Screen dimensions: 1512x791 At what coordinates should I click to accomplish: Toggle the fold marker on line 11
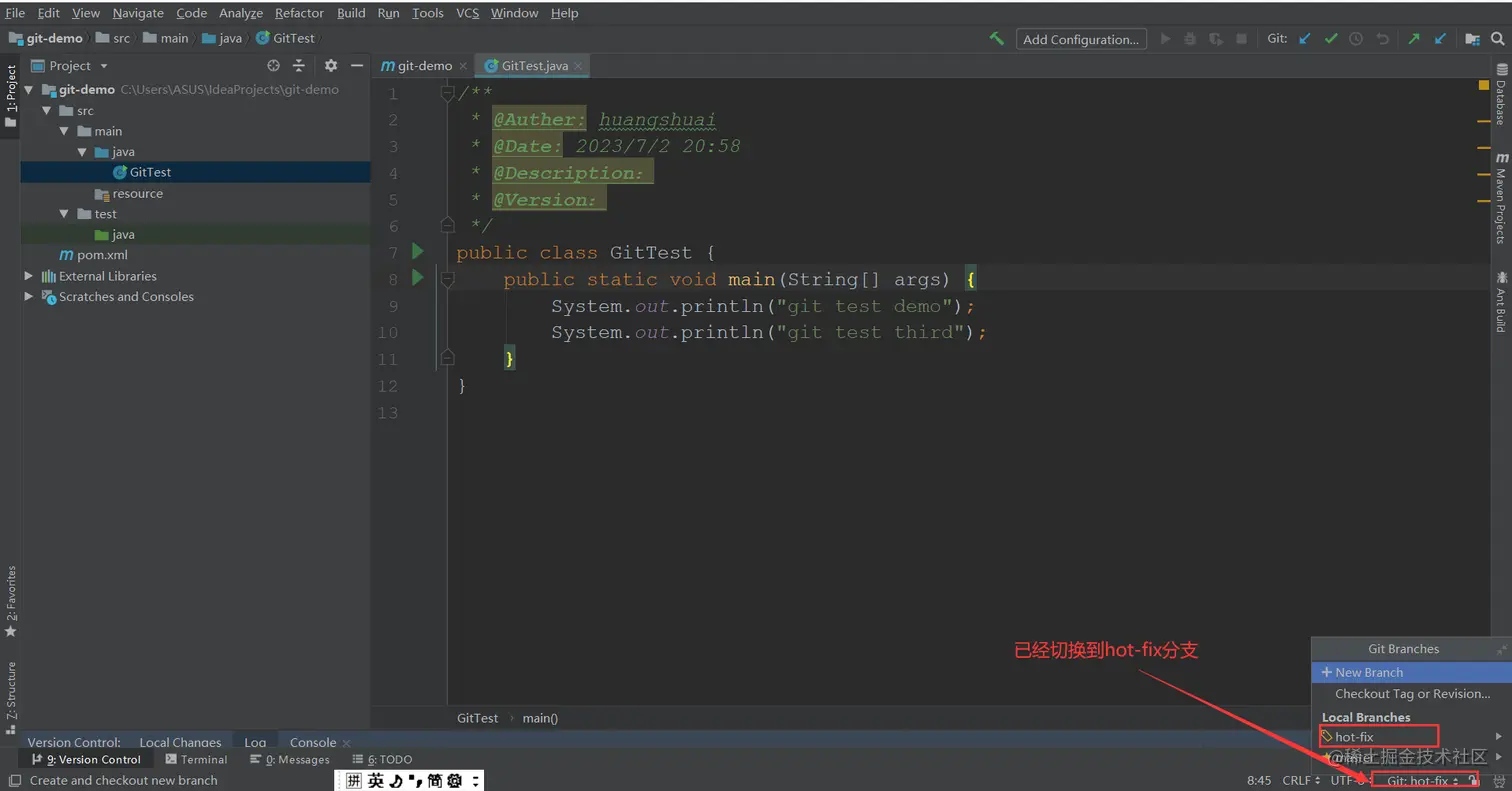[447, 358]
